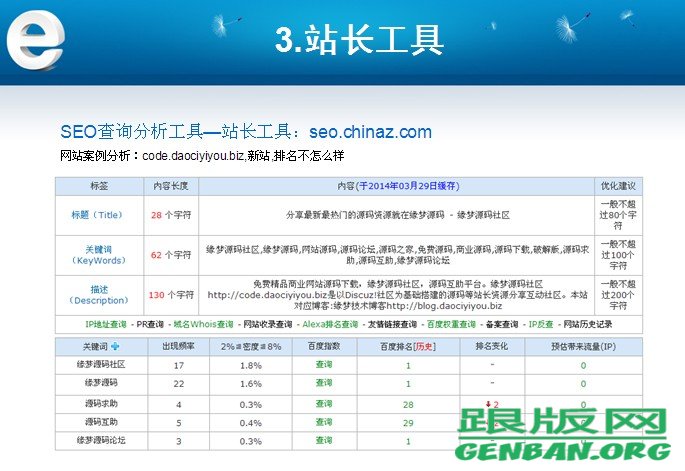Image resolution: width=685 pixels, height=471 pixels.
Task: Open the 备案查询 link
Action: coord(502,324)
